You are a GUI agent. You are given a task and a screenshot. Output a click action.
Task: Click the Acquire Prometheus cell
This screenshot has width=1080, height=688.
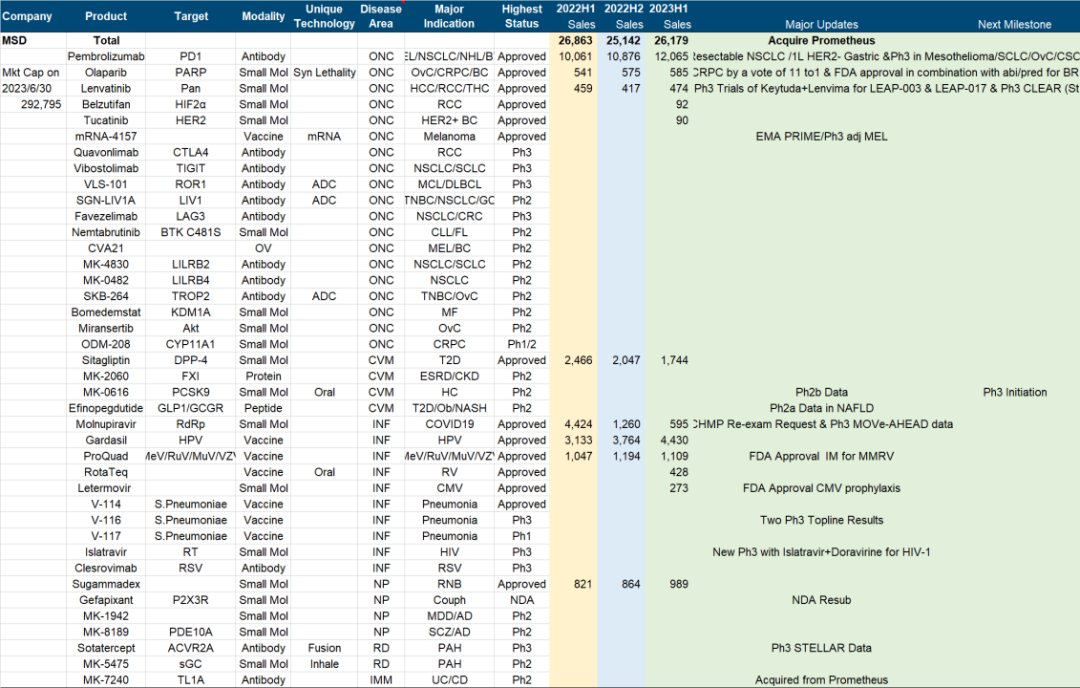pyautogui.click(x=821, y=40)
